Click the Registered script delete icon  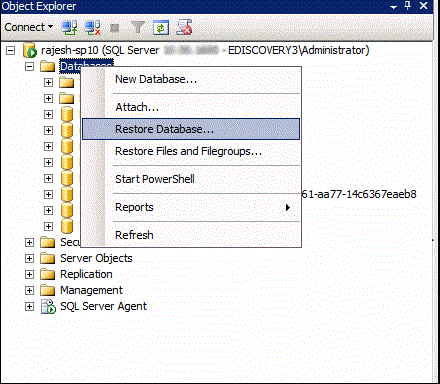(184, 27)
